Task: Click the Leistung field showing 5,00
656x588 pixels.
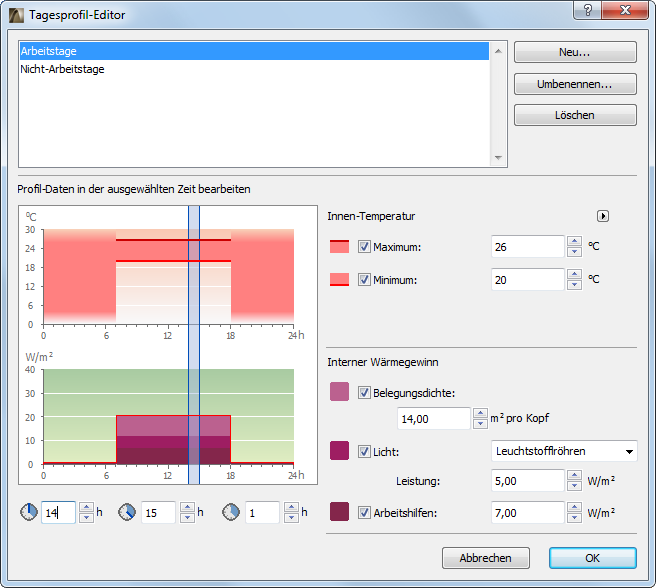Action: click(528, 481)
